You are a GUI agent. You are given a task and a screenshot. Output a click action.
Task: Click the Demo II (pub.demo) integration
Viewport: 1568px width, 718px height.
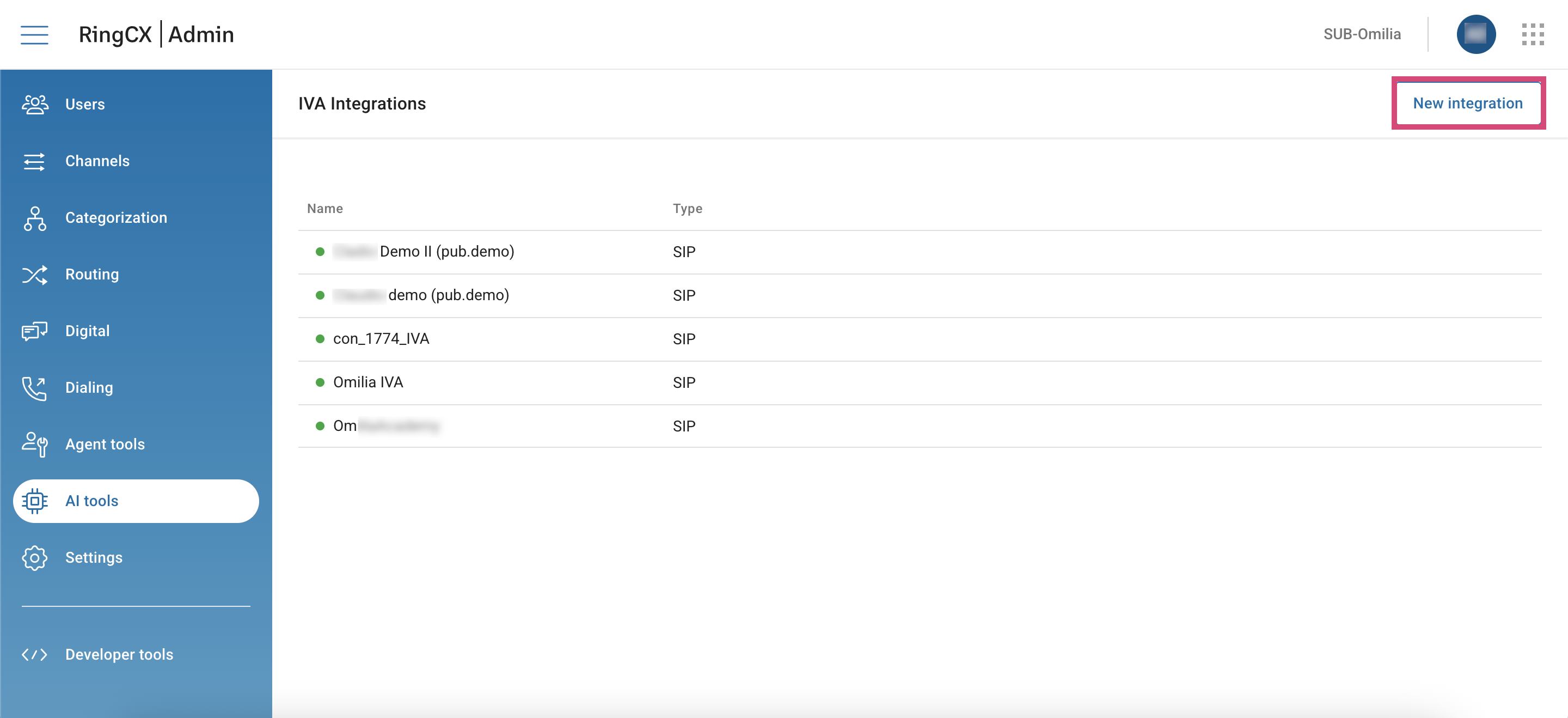[x=446, y=252]
